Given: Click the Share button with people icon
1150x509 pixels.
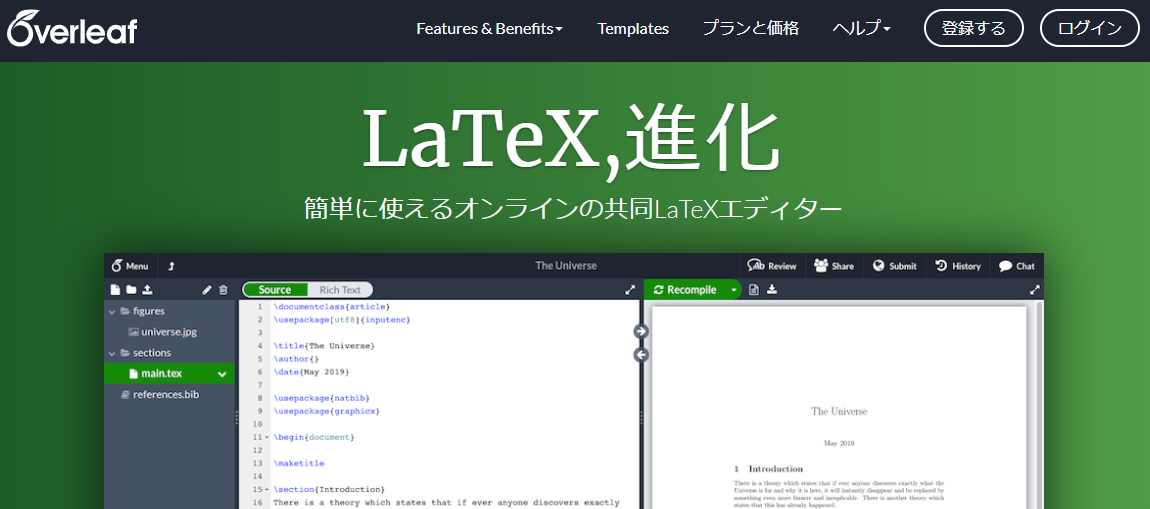Looking at the screenshot, I should [834, 266].
